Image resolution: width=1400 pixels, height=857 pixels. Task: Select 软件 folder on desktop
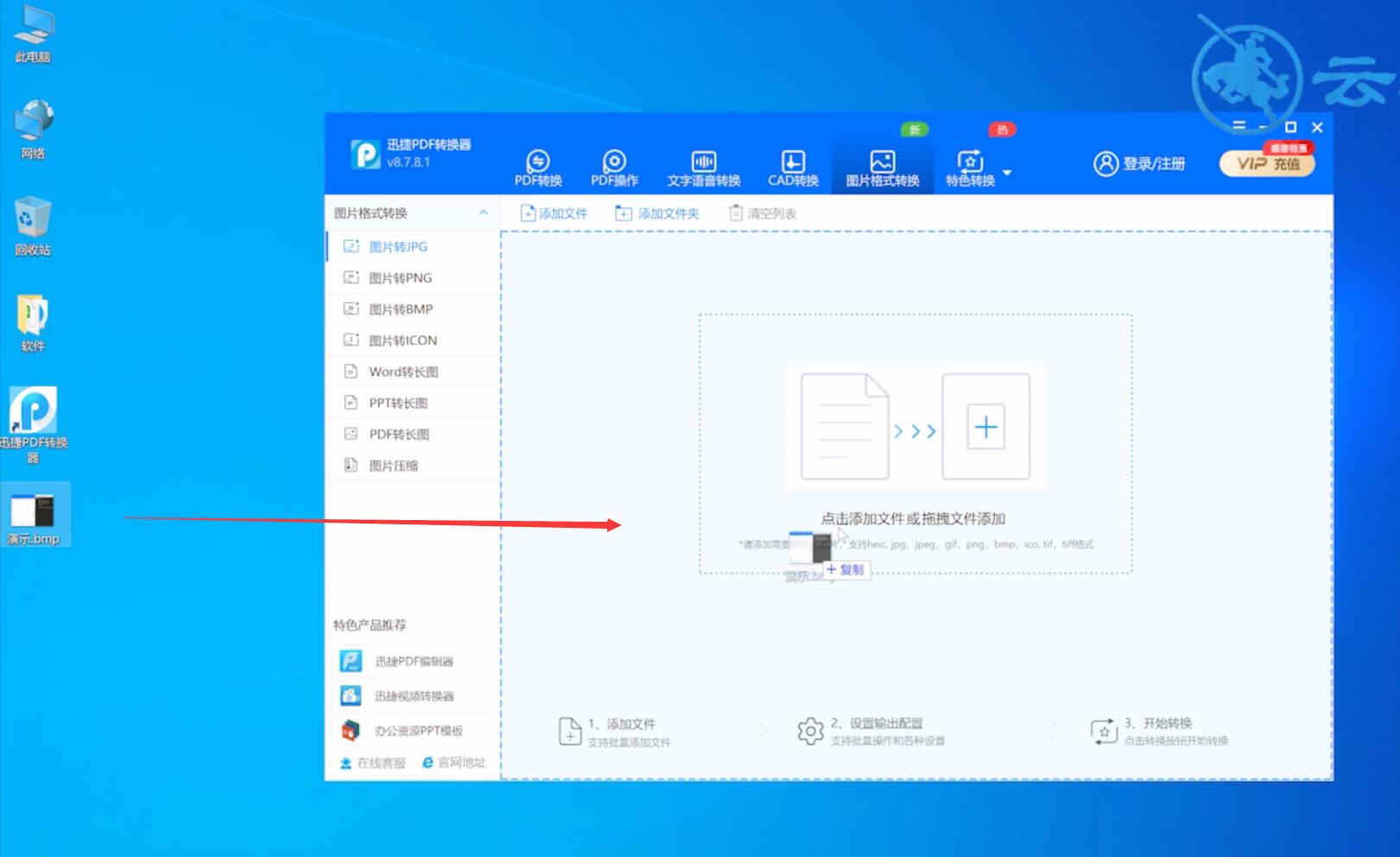(33, 323)
